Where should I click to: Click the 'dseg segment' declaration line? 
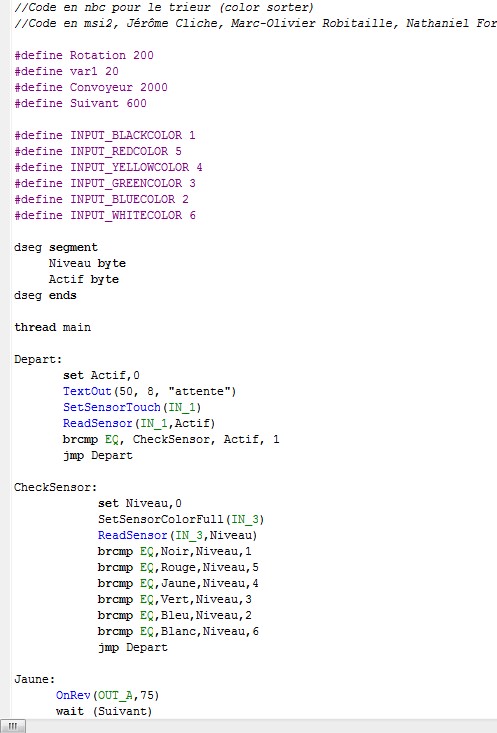point(56,247)
